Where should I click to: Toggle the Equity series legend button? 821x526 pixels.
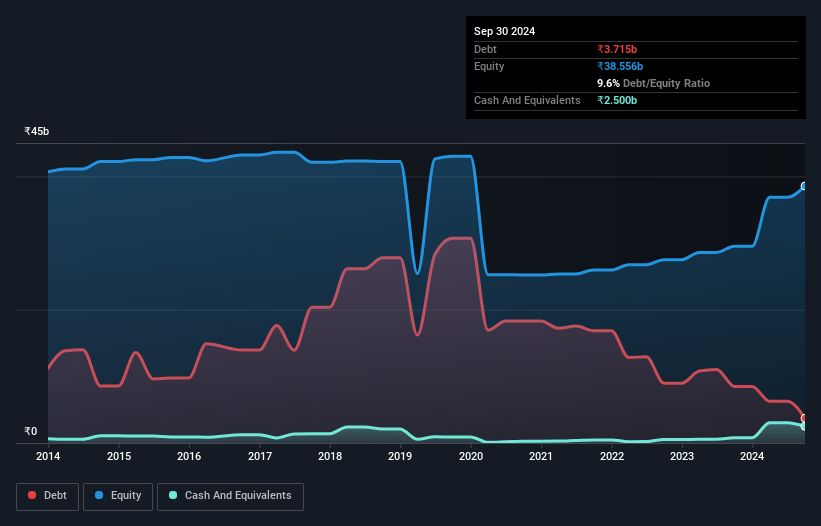(x=118, y=496)
